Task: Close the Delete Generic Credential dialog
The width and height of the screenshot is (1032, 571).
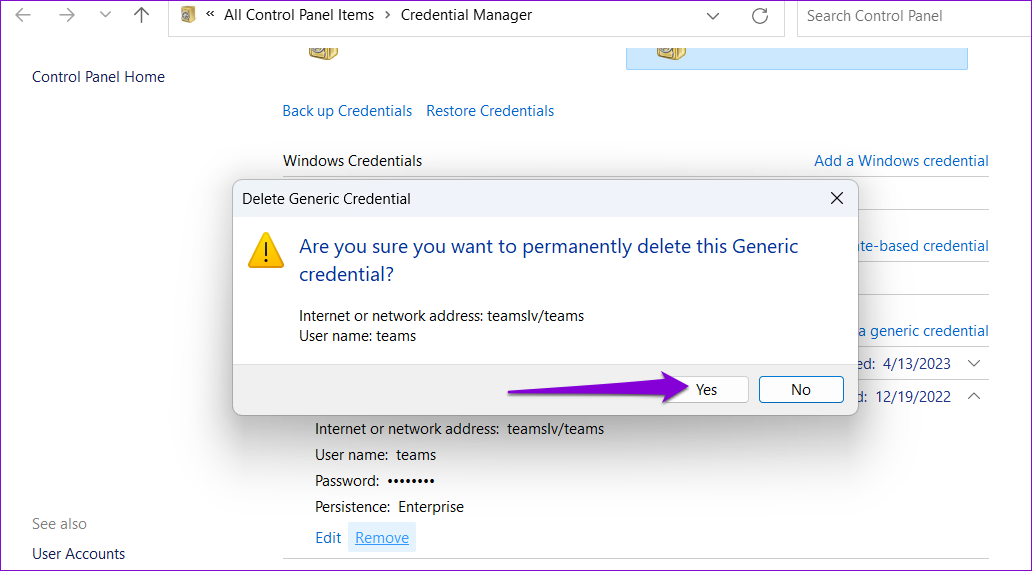Action: tap(837, 198)
